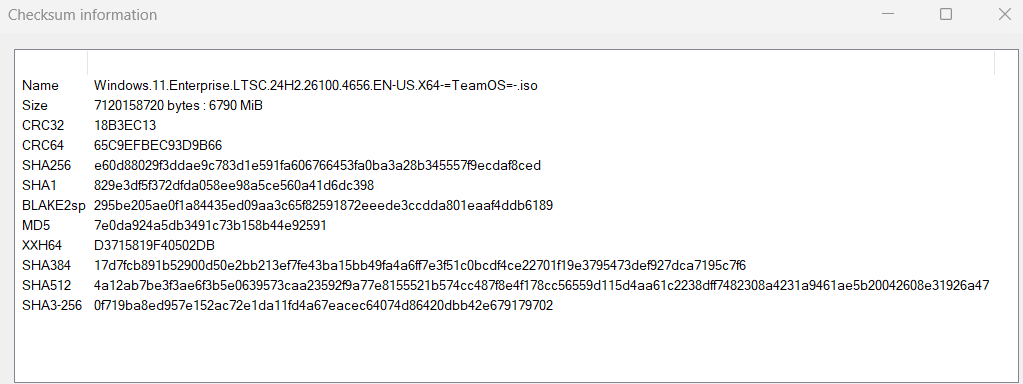The height and width of the screenshot is (384, 1023).
Task: Click the SHA256 hash value
Action: 317,166
